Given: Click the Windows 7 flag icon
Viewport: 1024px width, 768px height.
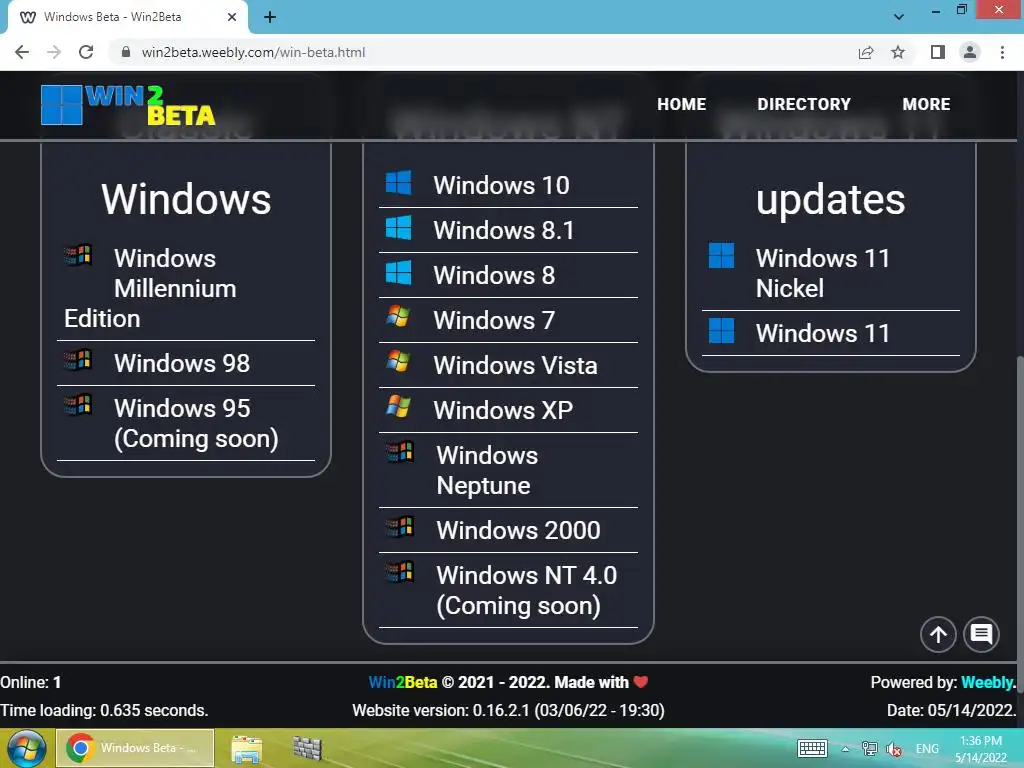Looking at the screenshot, I should (398, 317).
